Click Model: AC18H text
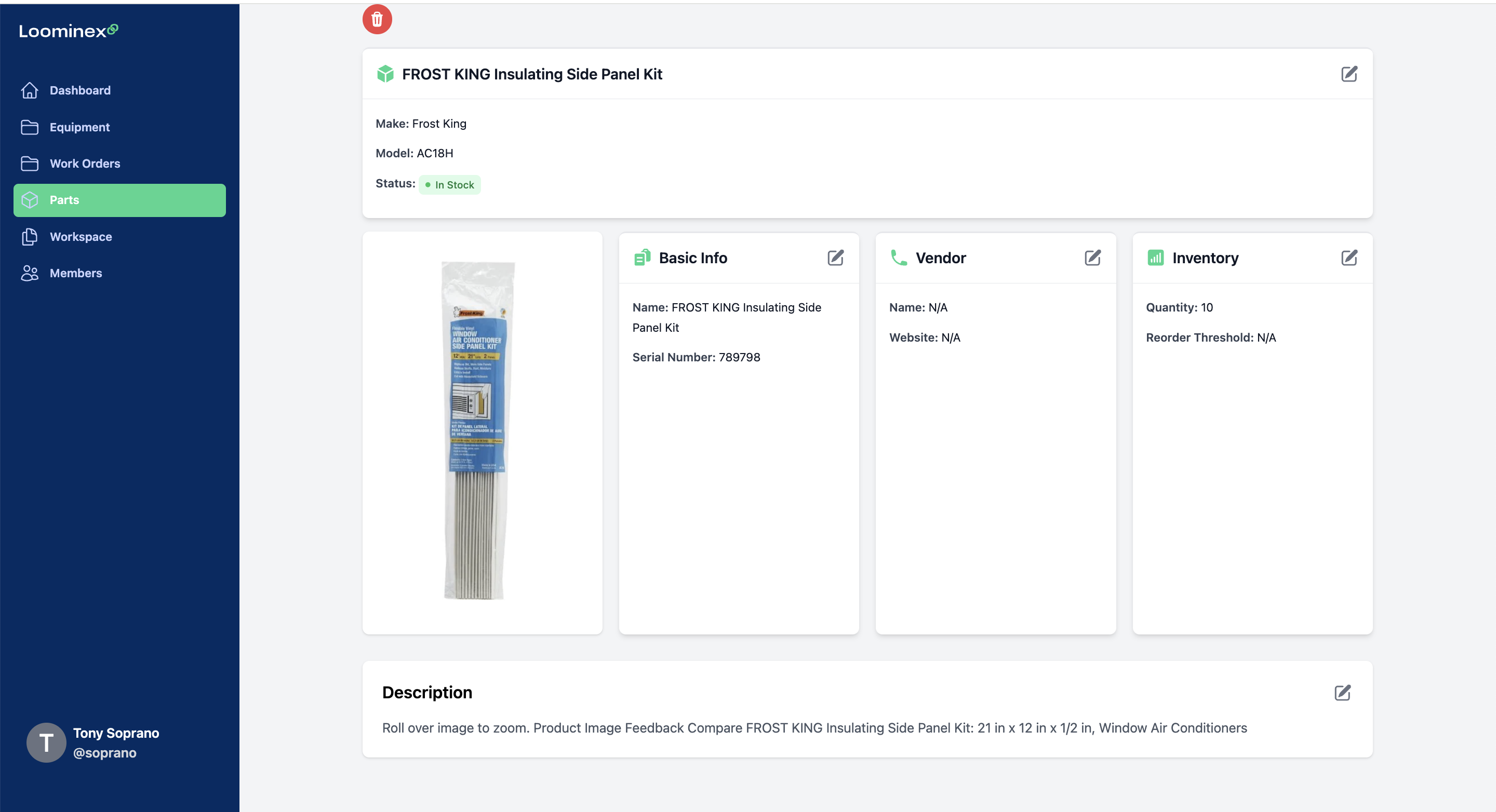Viewport: 1496px width, 812px height. coord(415,153)
